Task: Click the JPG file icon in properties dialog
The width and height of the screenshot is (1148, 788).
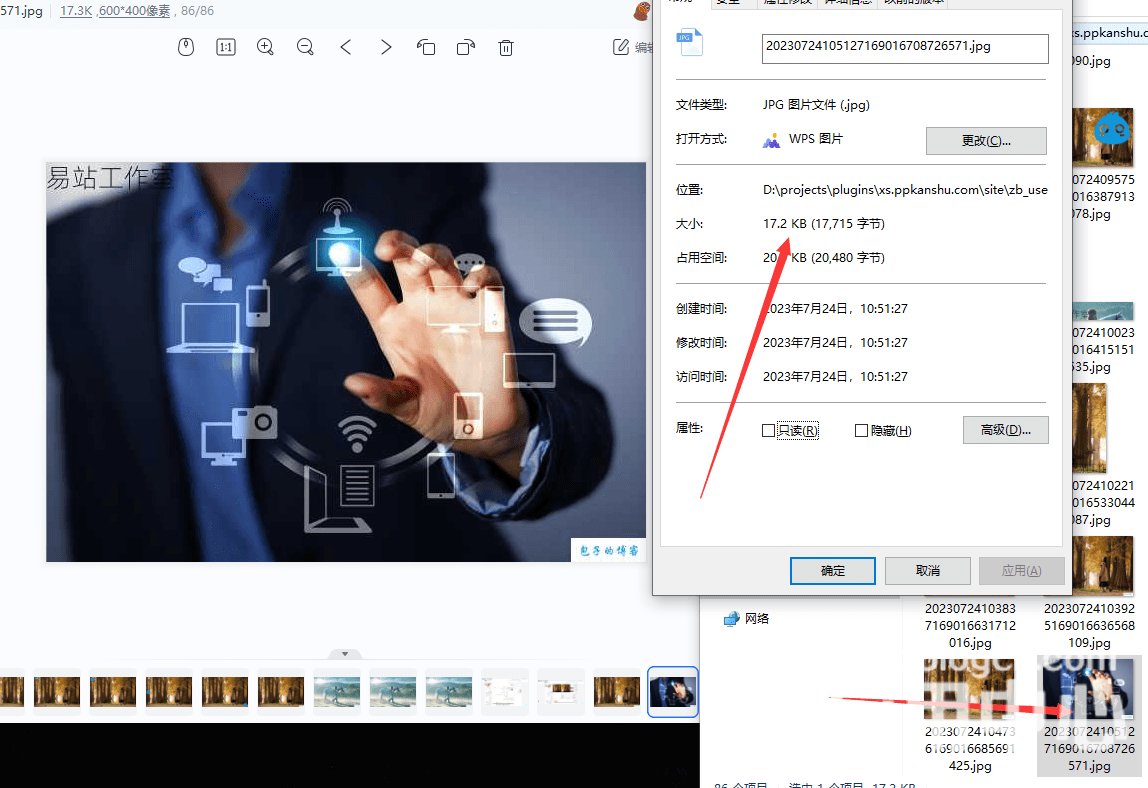Action: 690,42
